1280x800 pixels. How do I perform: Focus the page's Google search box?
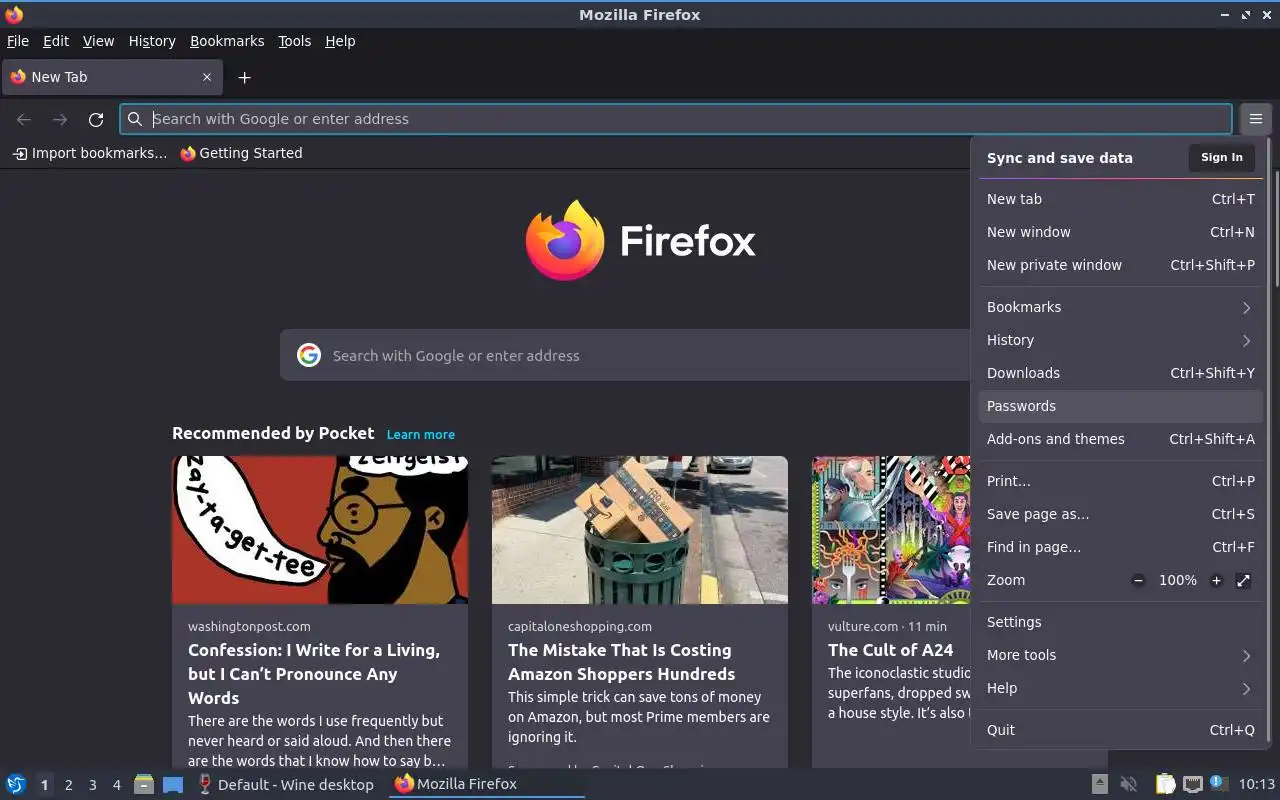pos(625,355)
